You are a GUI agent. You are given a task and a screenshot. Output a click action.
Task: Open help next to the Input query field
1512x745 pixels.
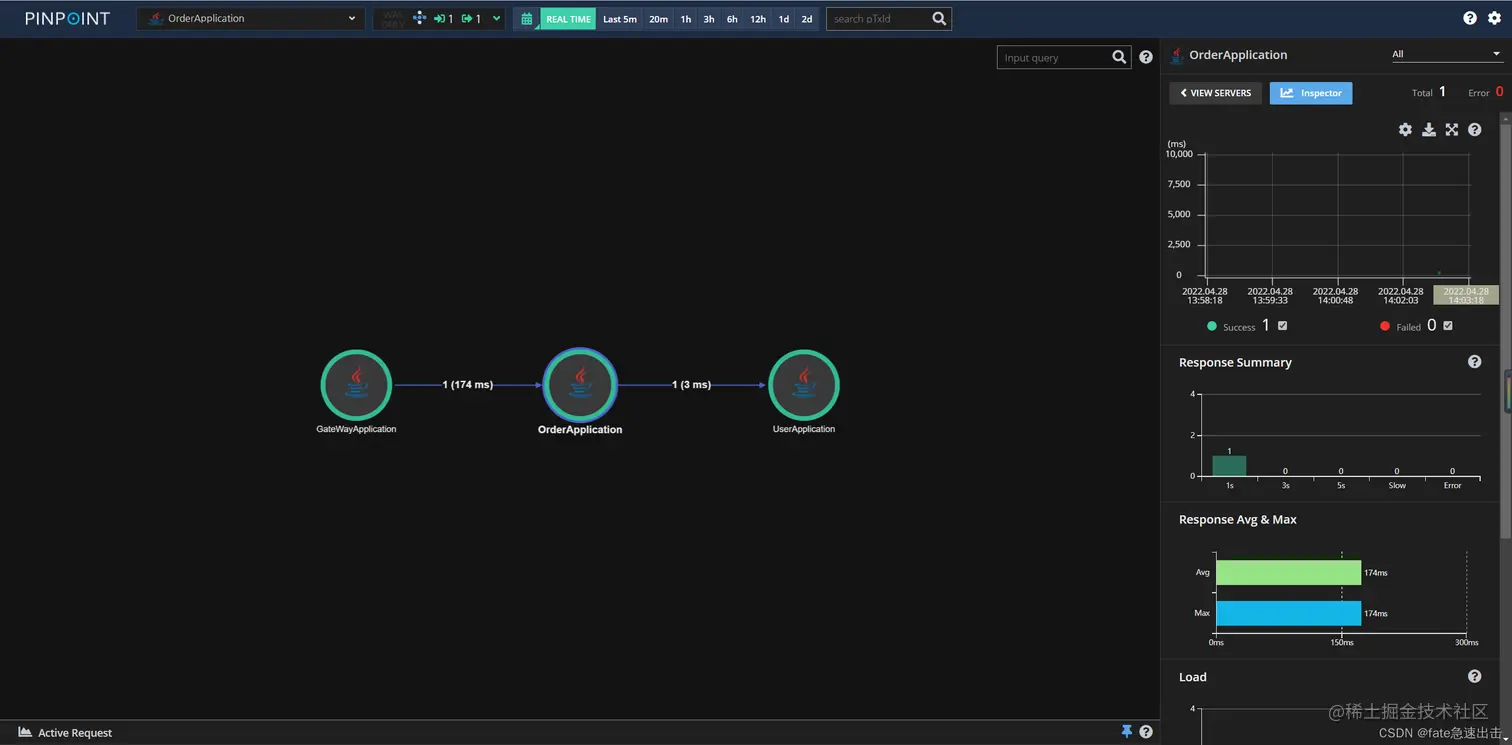point(1146,58)
